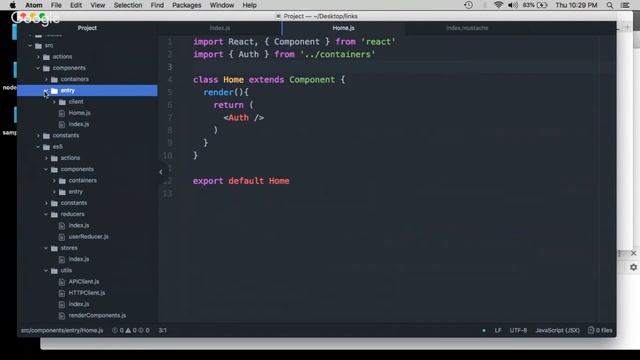Click the LF line ending selector
The image size is (640, 360).
click(x=498, y=330)
